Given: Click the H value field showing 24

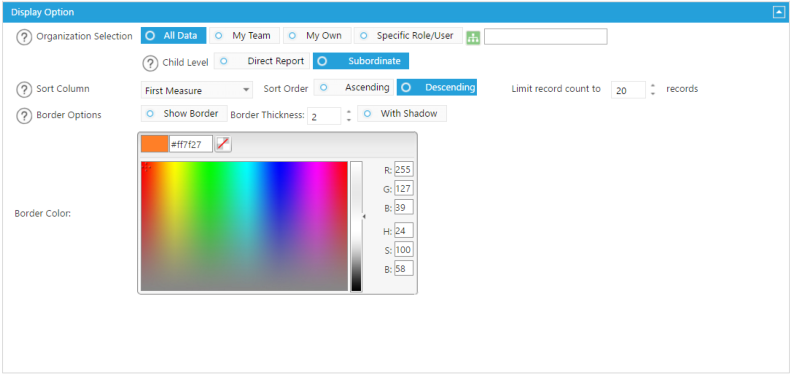Looking at the screenshot, I should [x=404, y=230].
